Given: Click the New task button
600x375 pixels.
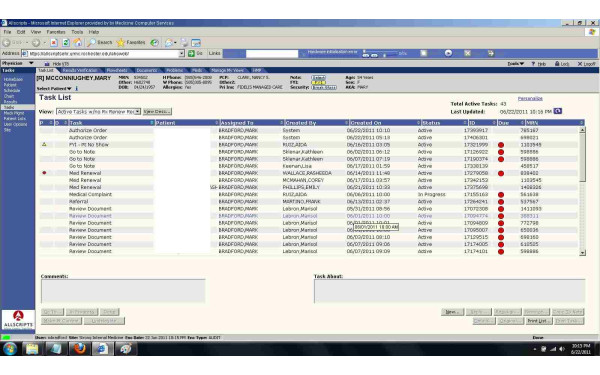Looking at the screenshot, I should 452,312.
